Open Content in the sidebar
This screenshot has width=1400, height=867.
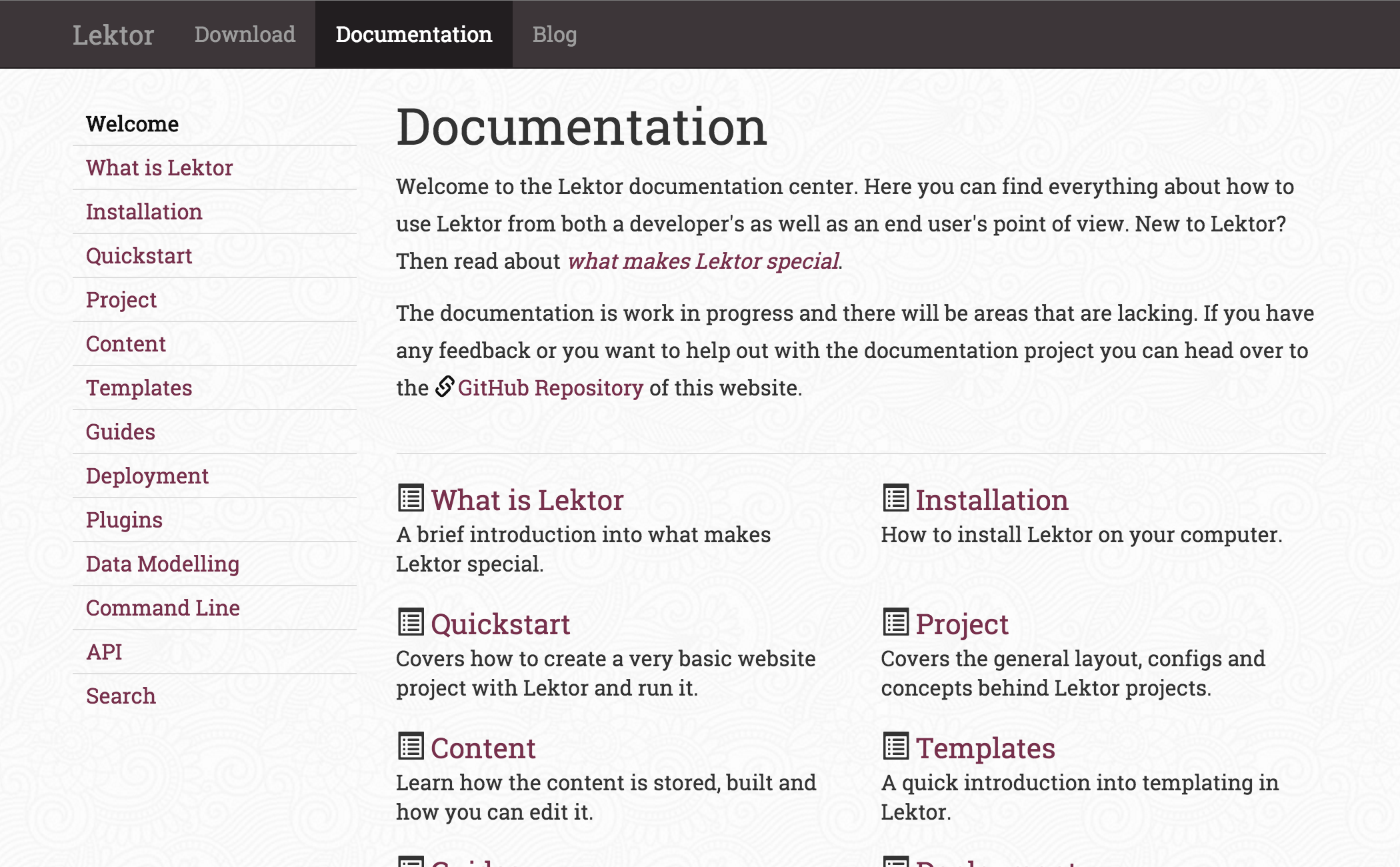click(215, 344)
